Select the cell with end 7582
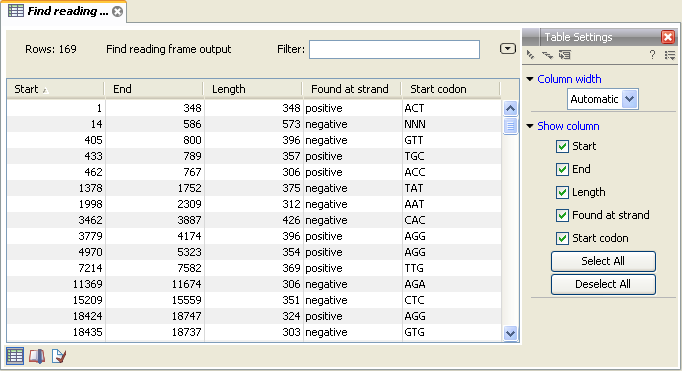 (154, 268)
